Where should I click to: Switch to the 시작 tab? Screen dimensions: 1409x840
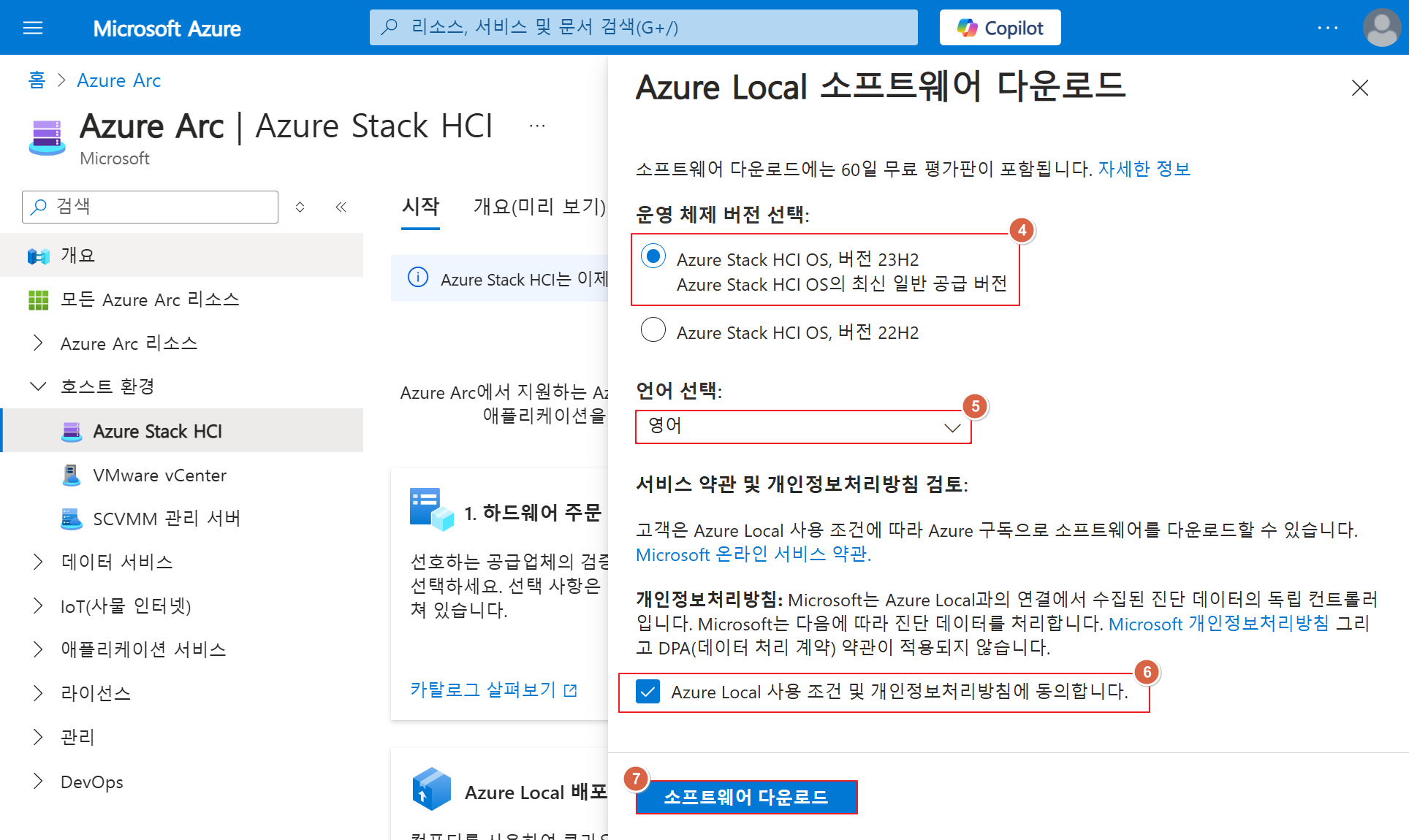(x=420, y=207)
